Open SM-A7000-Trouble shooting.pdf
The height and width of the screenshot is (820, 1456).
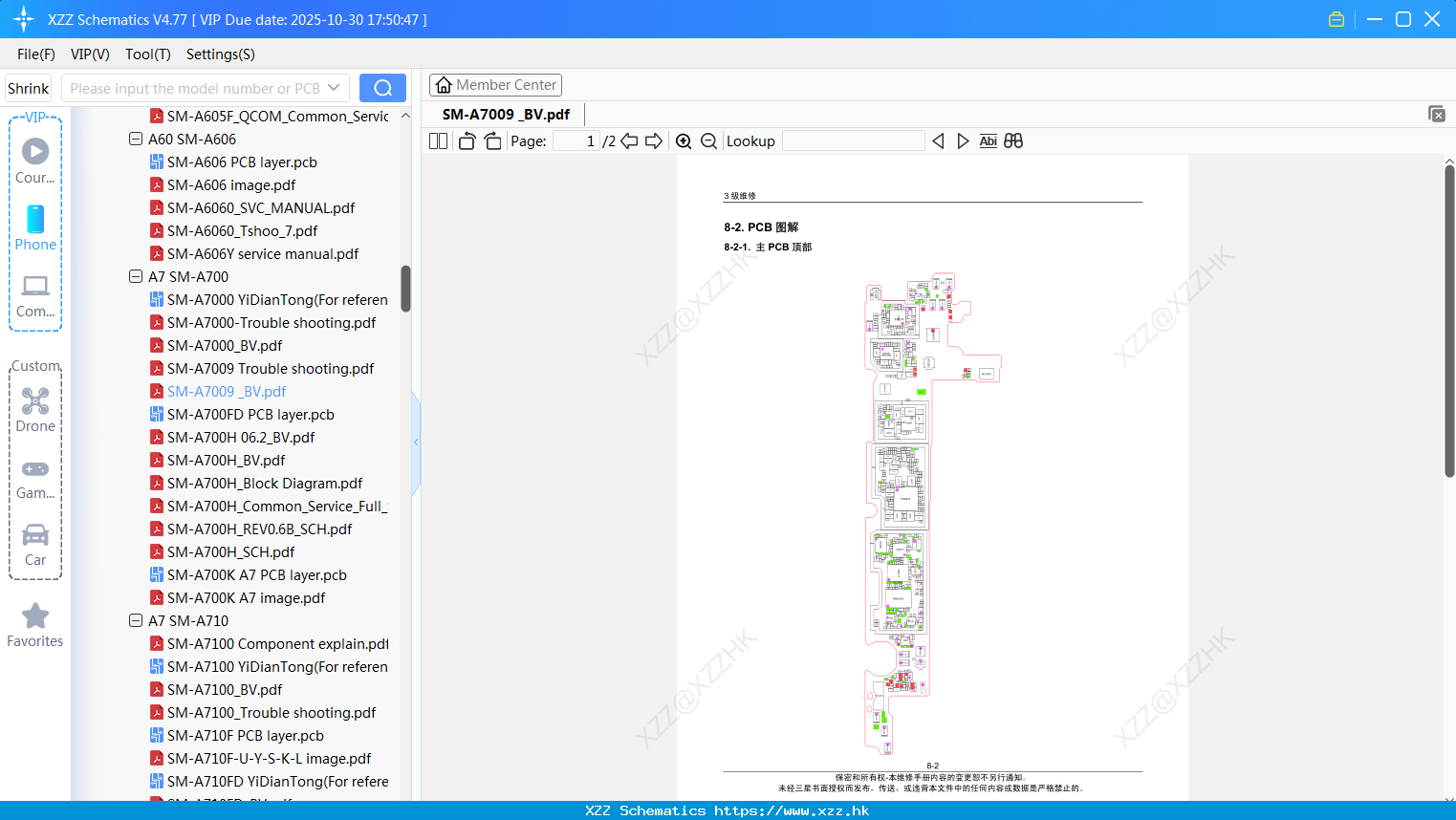(272, 322)
